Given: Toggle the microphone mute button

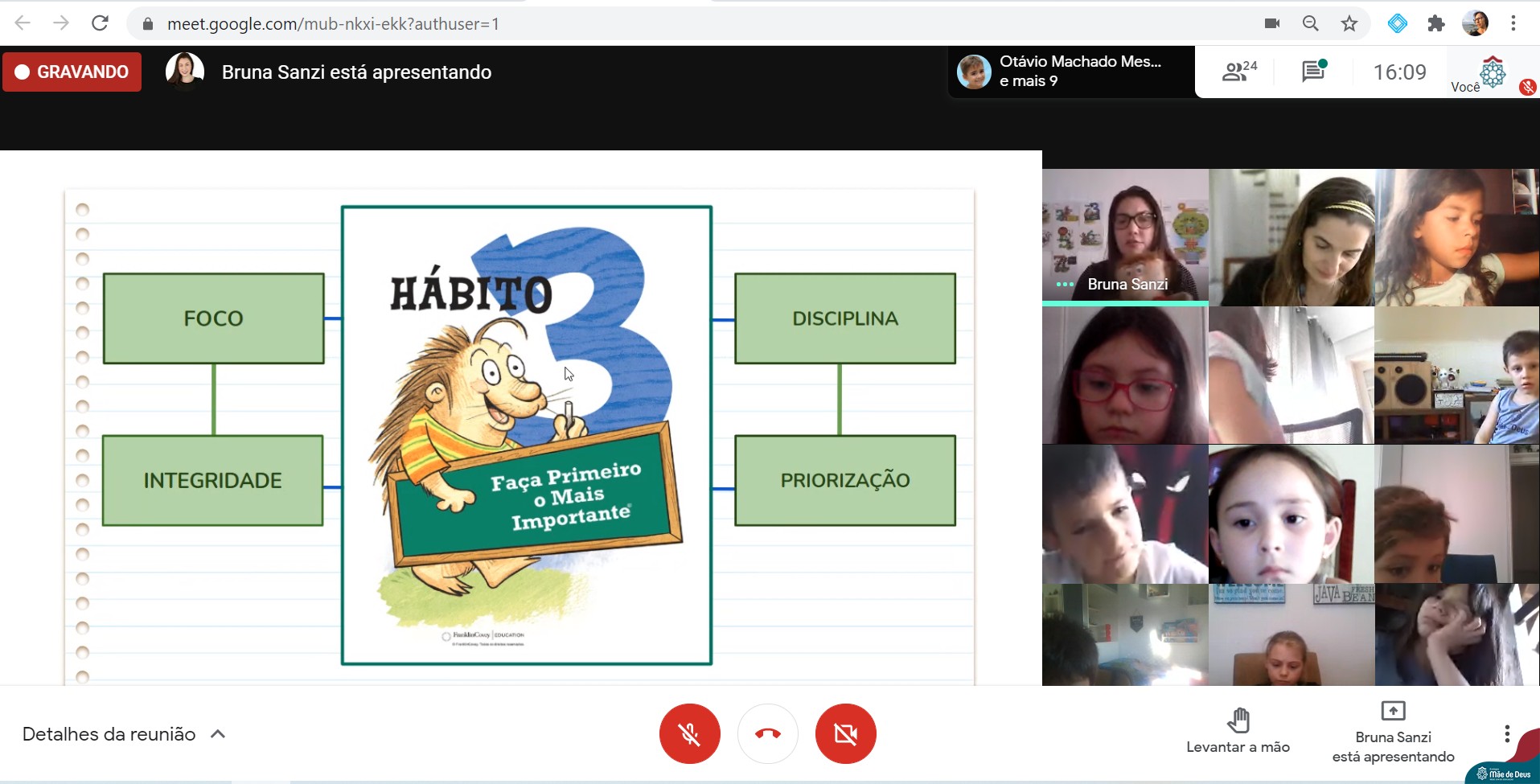Looking at the screenshot, I should click(689, 733).
